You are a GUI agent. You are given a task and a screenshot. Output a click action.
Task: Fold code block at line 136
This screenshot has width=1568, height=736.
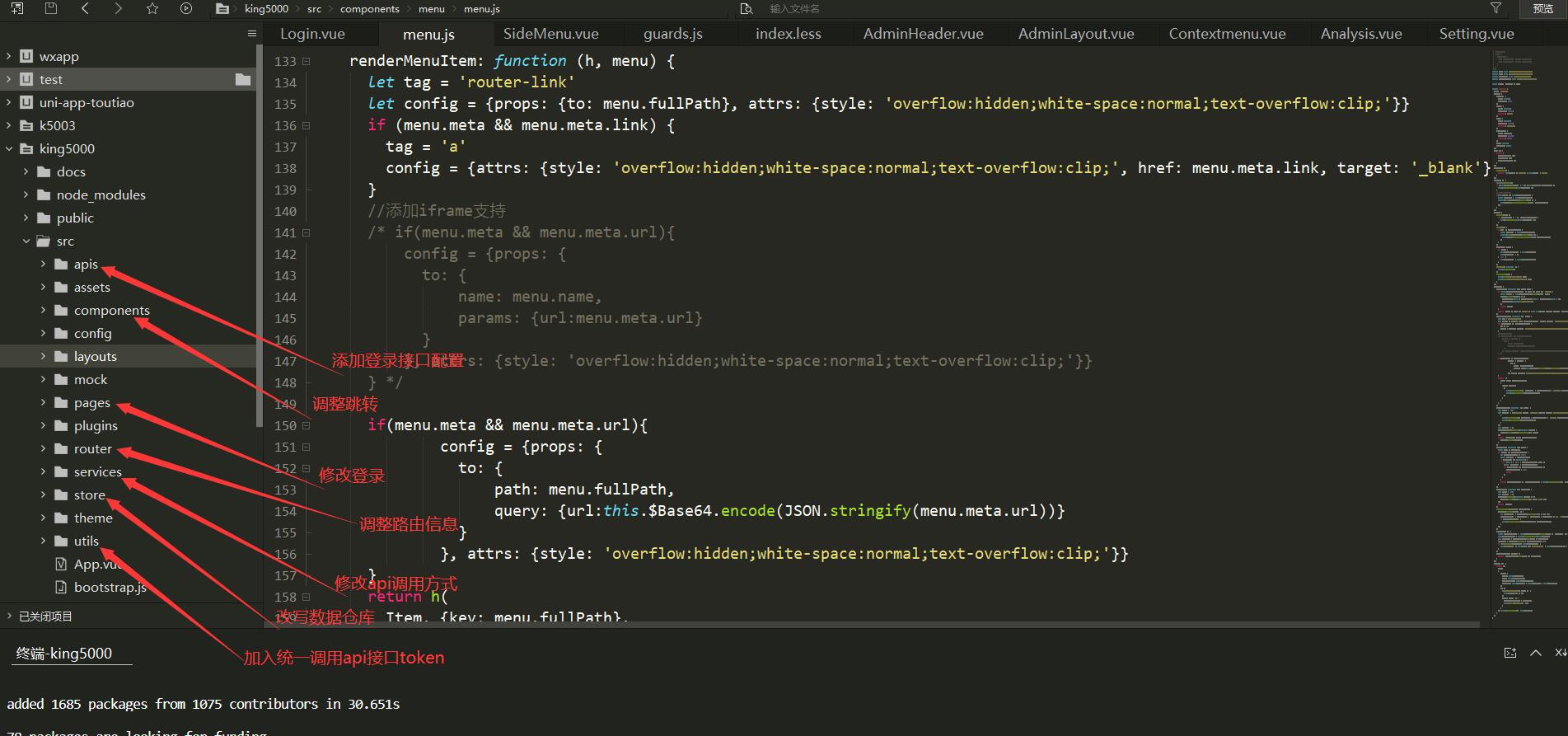pyautogui.click(x=306, y=125)
